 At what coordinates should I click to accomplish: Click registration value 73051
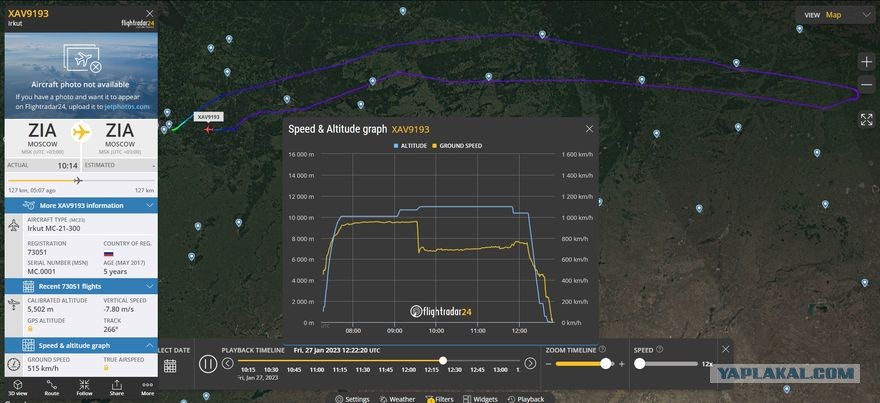[38, 253]
